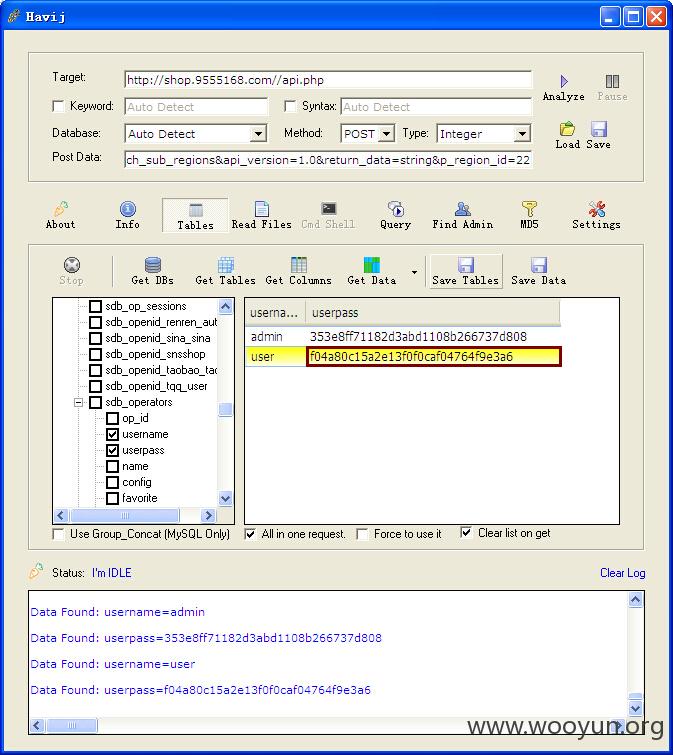This screenshot has width=673, height=755.
Task: Open the Find Admin section
Action: pos(463,215)
